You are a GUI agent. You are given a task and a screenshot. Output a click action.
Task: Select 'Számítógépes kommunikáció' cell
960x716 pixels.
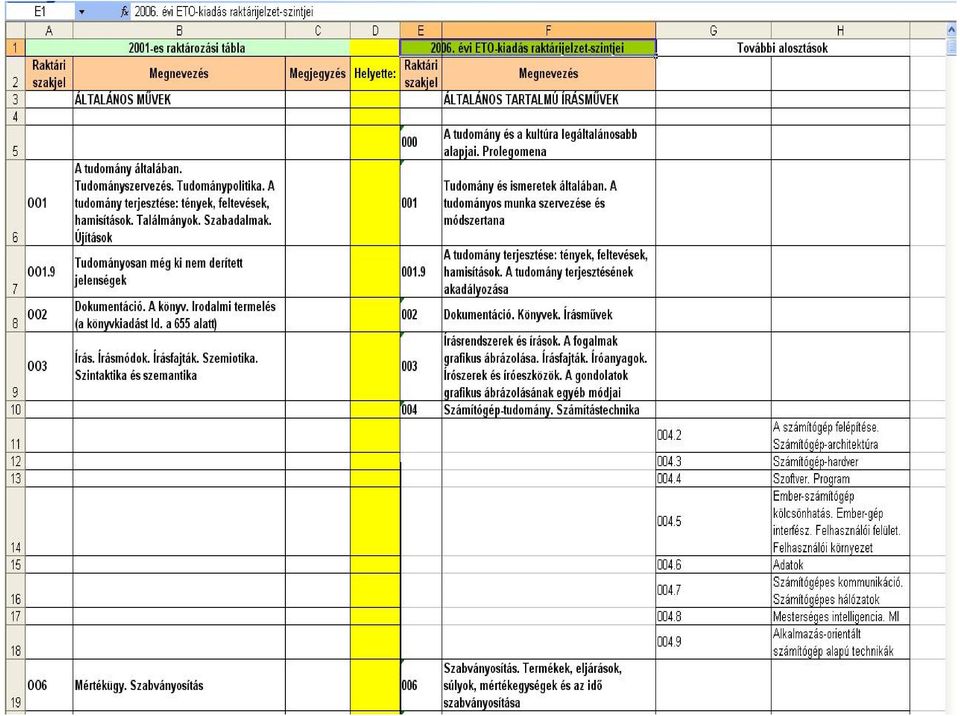840,590
